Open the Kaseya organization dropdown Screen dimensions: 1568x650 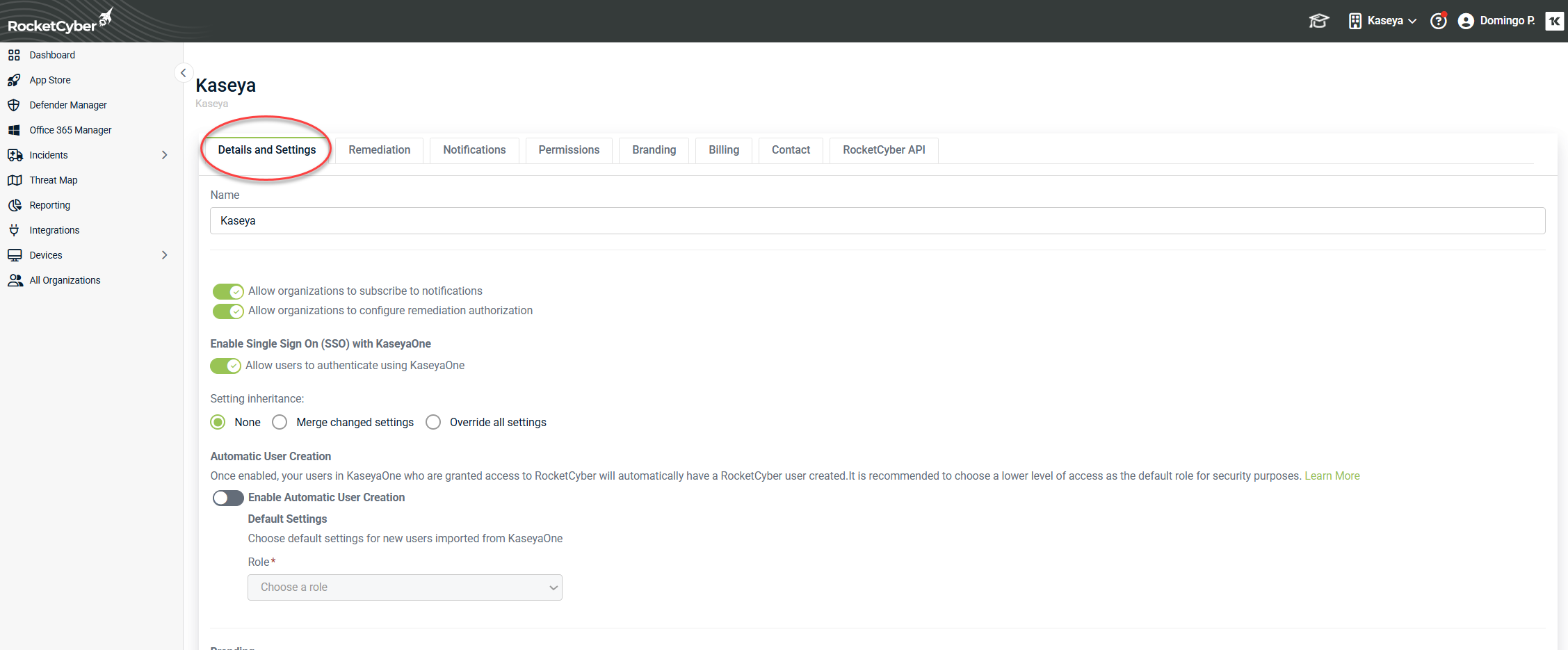[x=1384, y=21]
